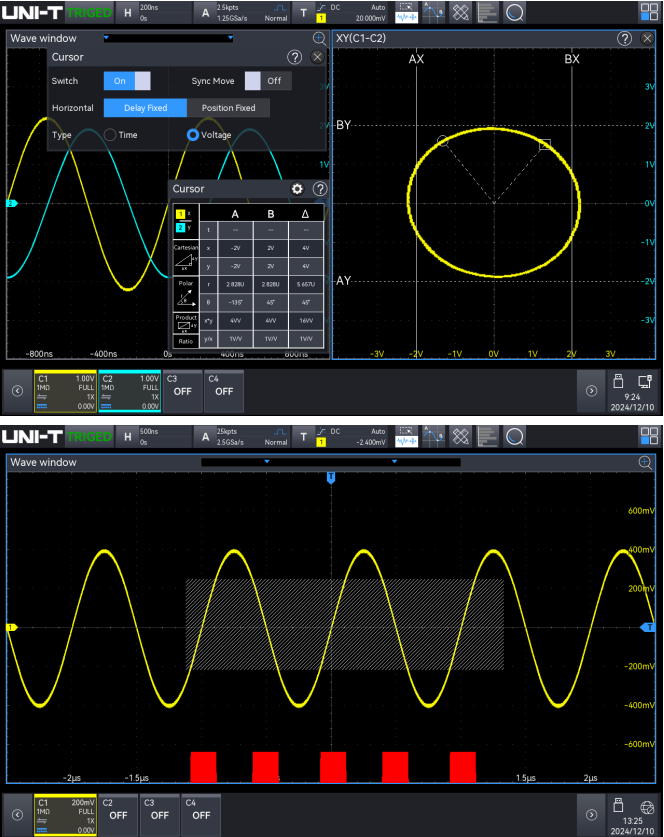Choose the Delay Fixed horizontal option
664x837 pixels.
[x=145, y=108]
